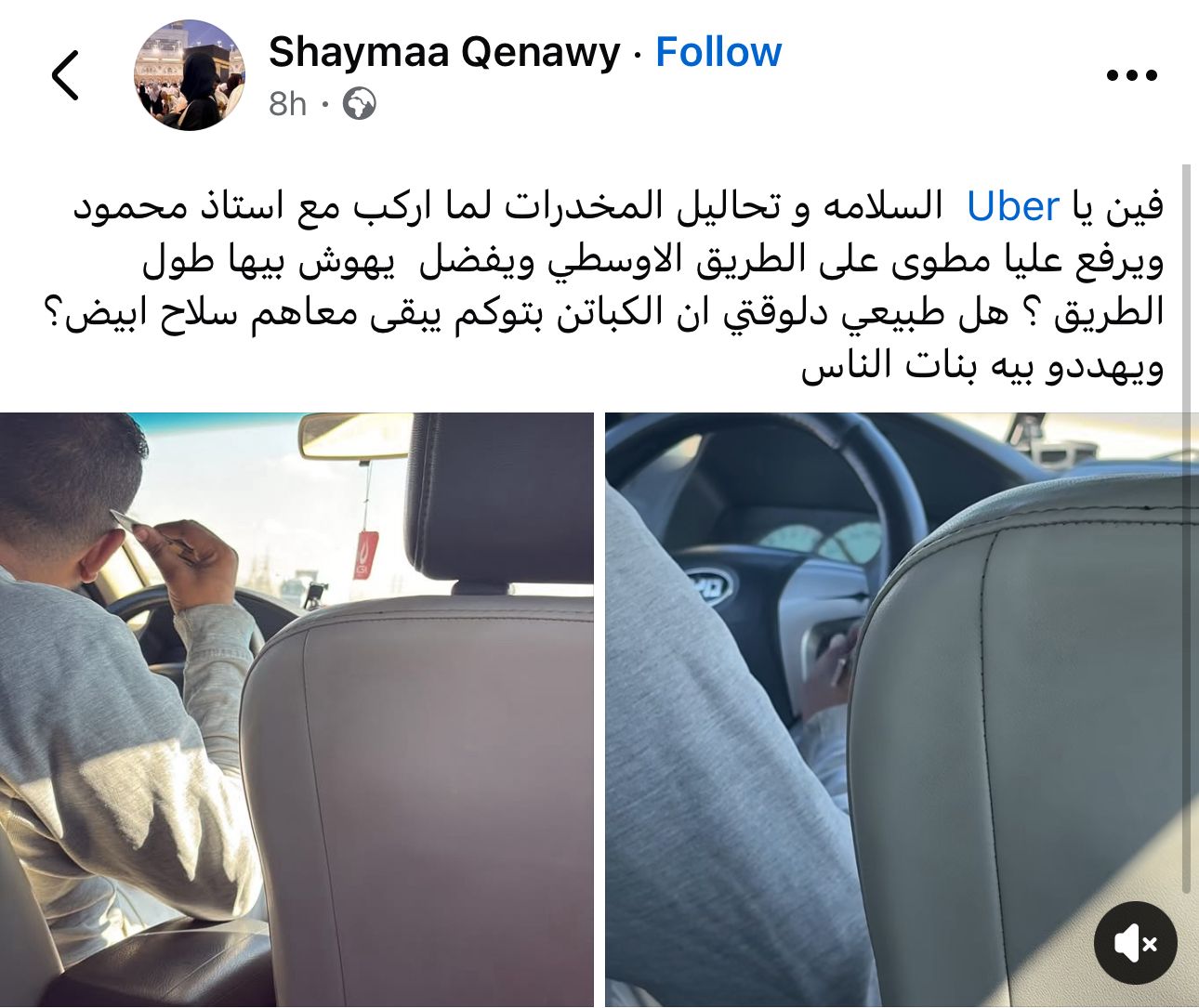Click the 8h post timestamp
The image size is (1199, 1008).
(287, 104)
